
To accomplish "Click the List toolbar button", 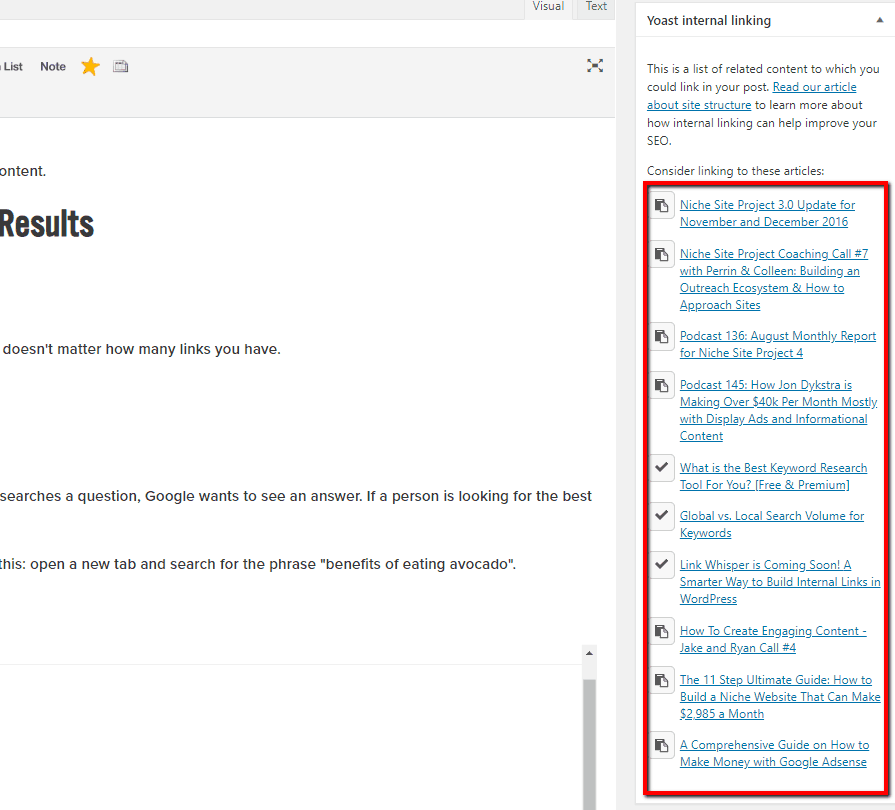I will pos(12,67).
